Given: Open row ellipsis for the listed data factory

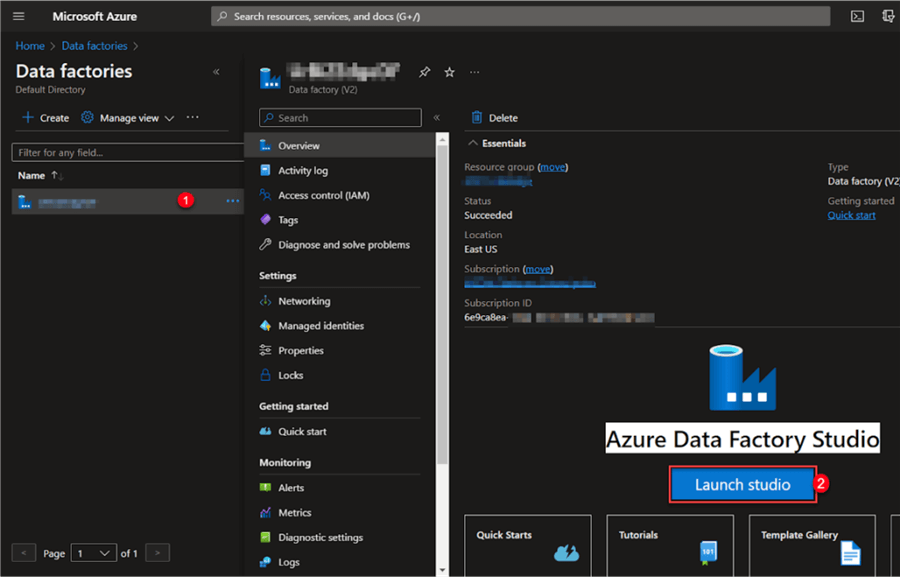Looking at the screenshot, I should (232, 201).
